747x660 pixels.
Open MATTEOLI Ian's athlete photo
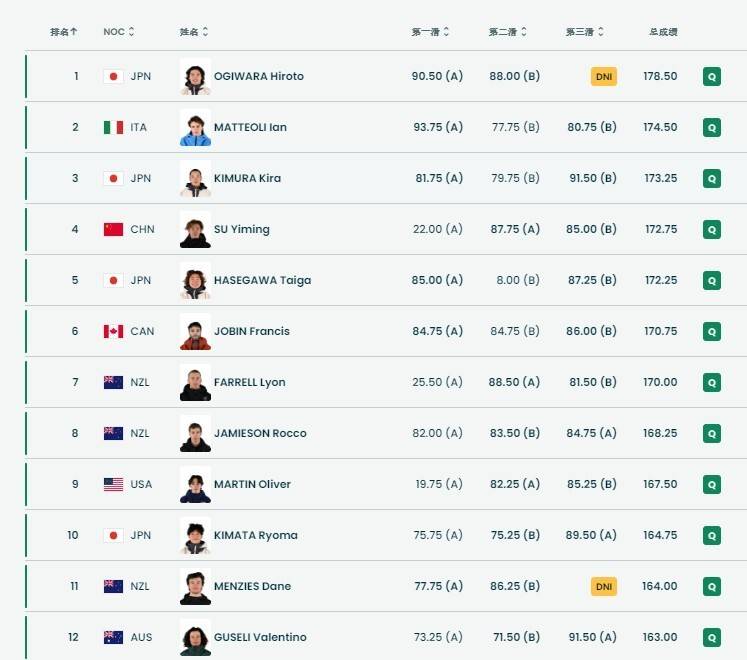click(195, 127)
